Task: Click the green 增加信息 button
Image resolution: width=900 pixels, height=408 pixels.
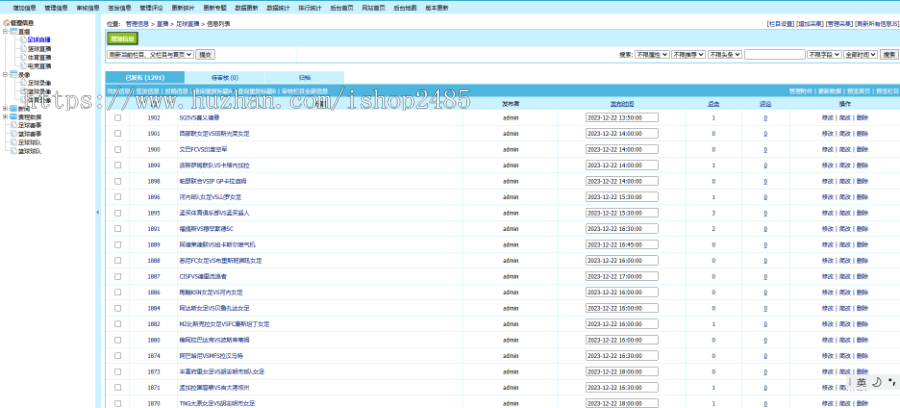Action: pos(123,38)
